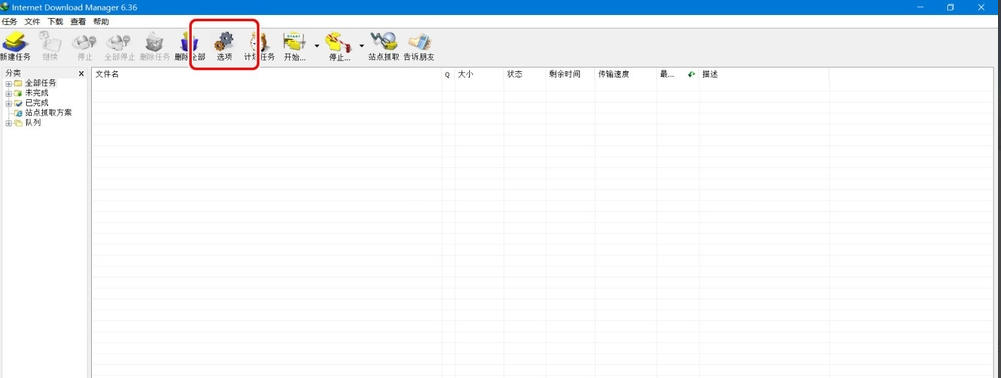
Task: Select 站点抓取方案 in category tree
Action: click(x=49, y=112)
